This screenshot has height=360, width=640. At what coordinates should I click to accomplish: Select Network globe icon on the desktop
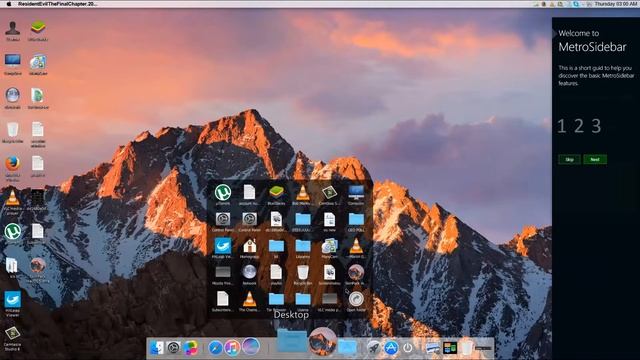pyautogui.click(x=13, y=95)
